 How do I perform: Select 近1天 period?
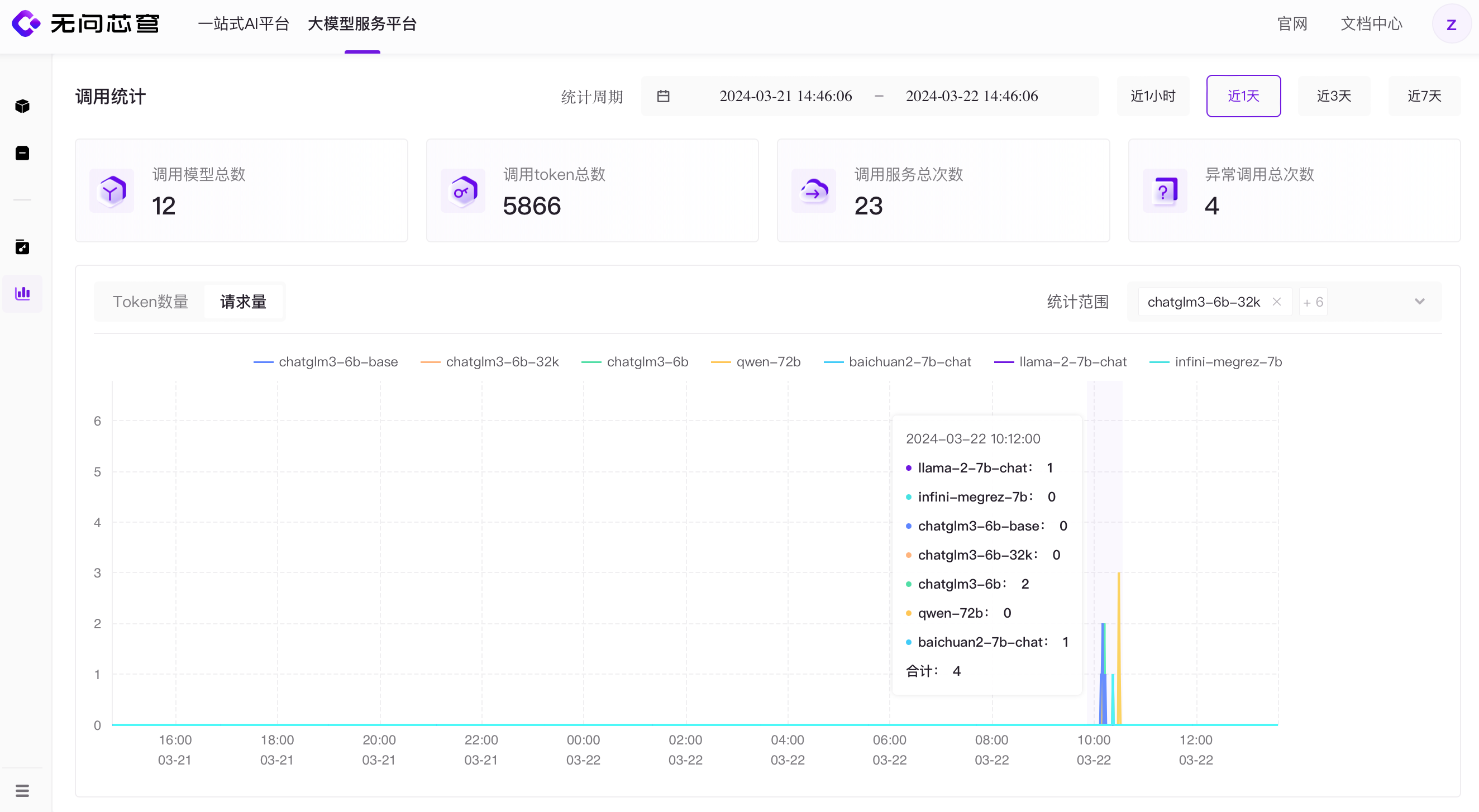(1243, 96)
